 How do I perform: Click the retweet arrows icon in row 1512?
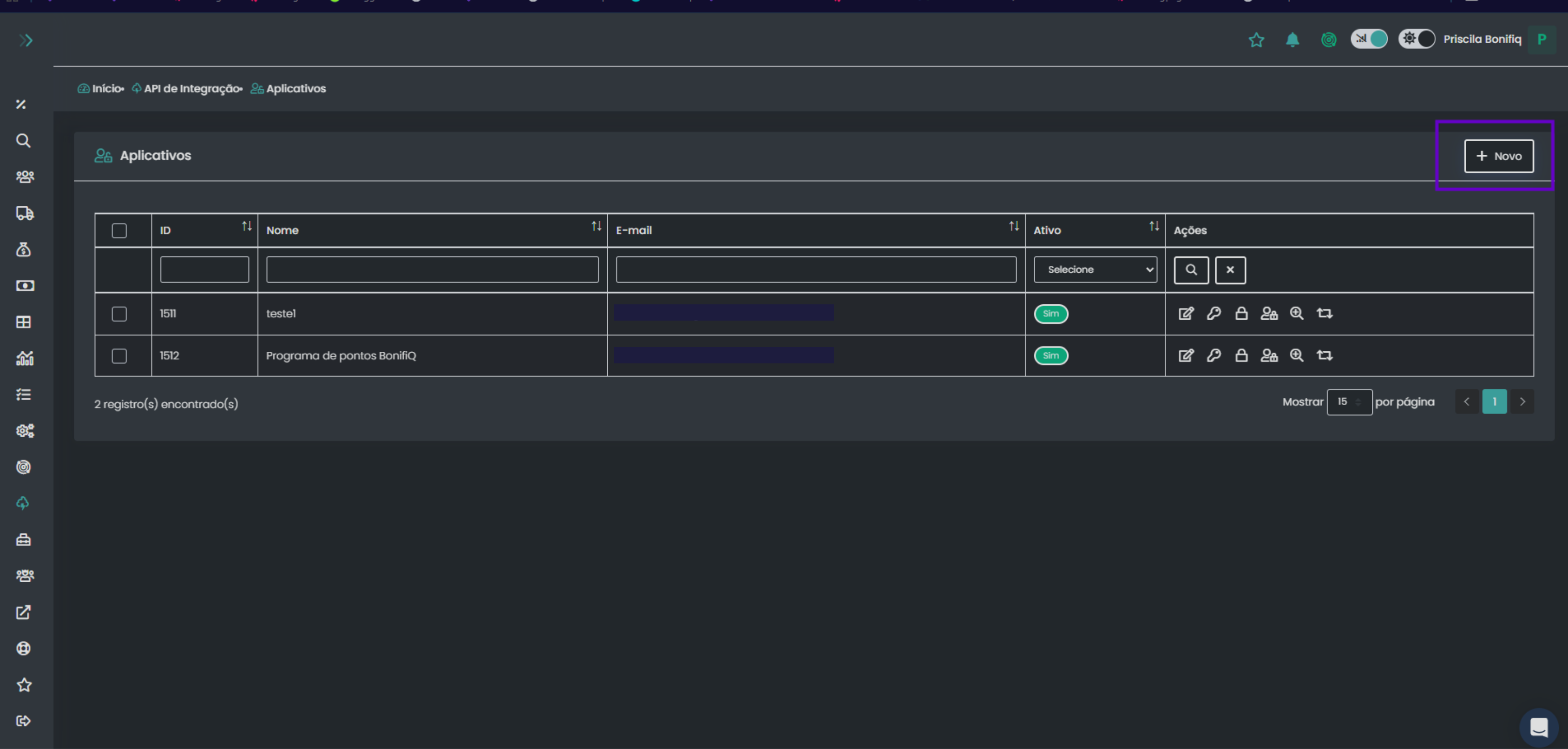point(1325,355)
